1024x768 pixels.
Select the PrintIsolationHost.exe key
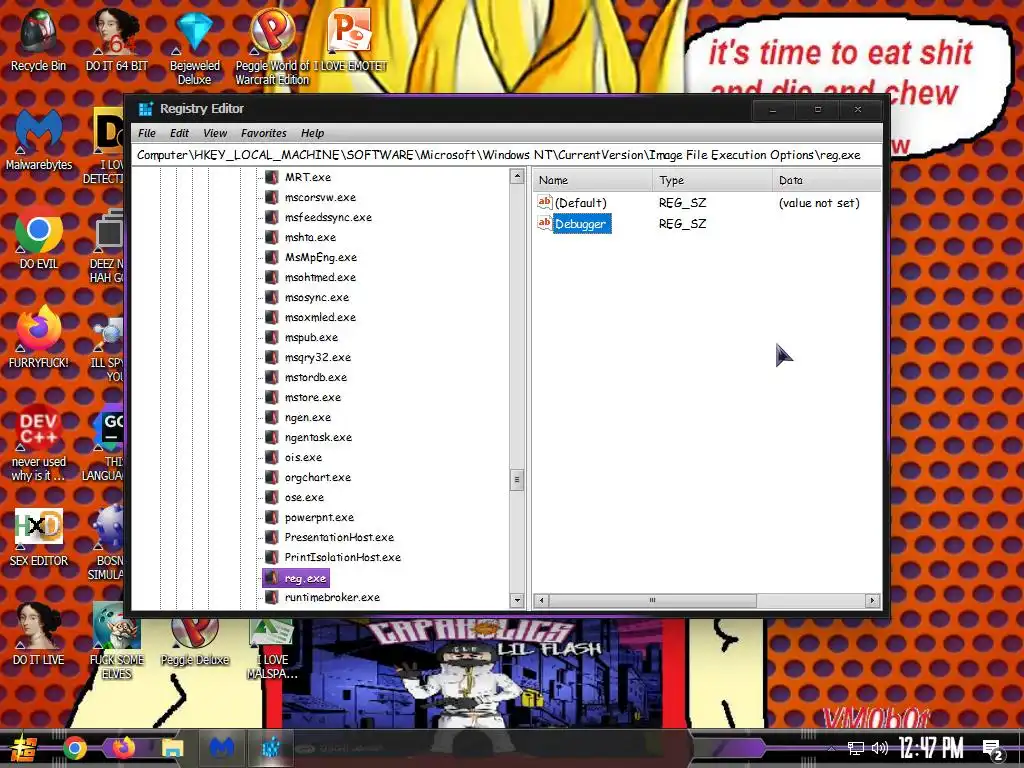[342, 557]
